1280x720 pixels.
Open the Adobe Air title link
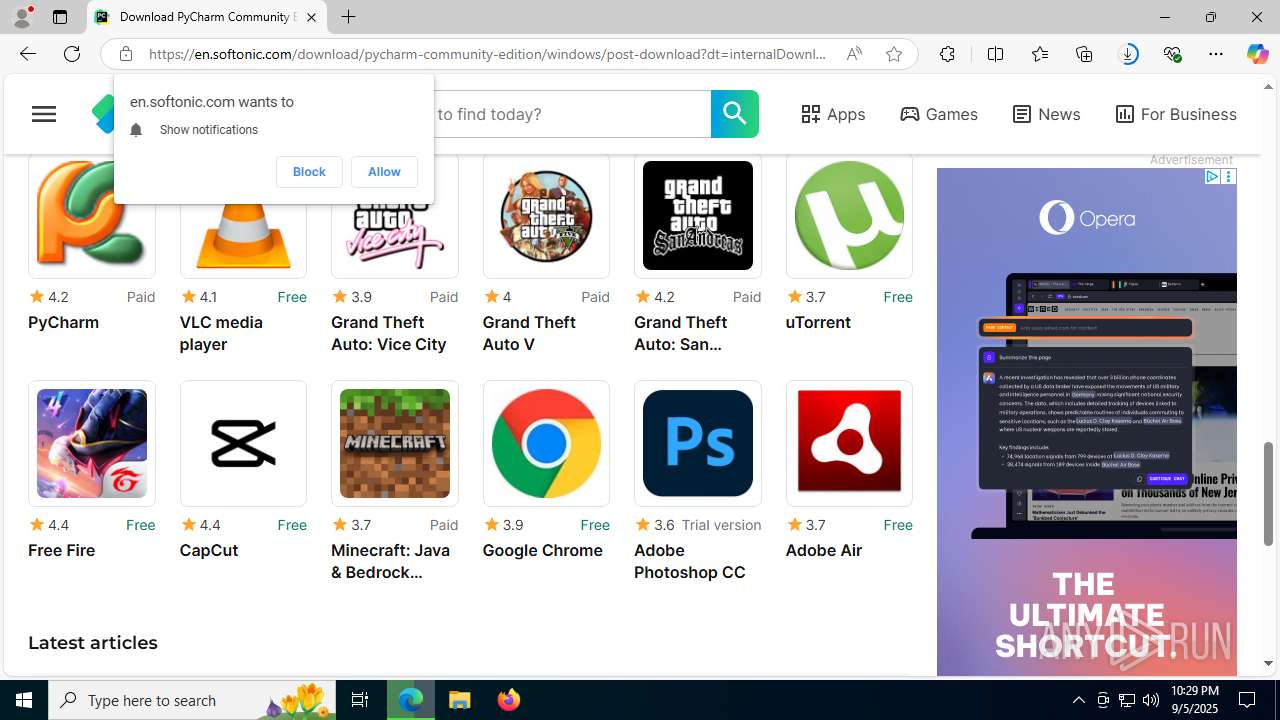coord(823,551)
